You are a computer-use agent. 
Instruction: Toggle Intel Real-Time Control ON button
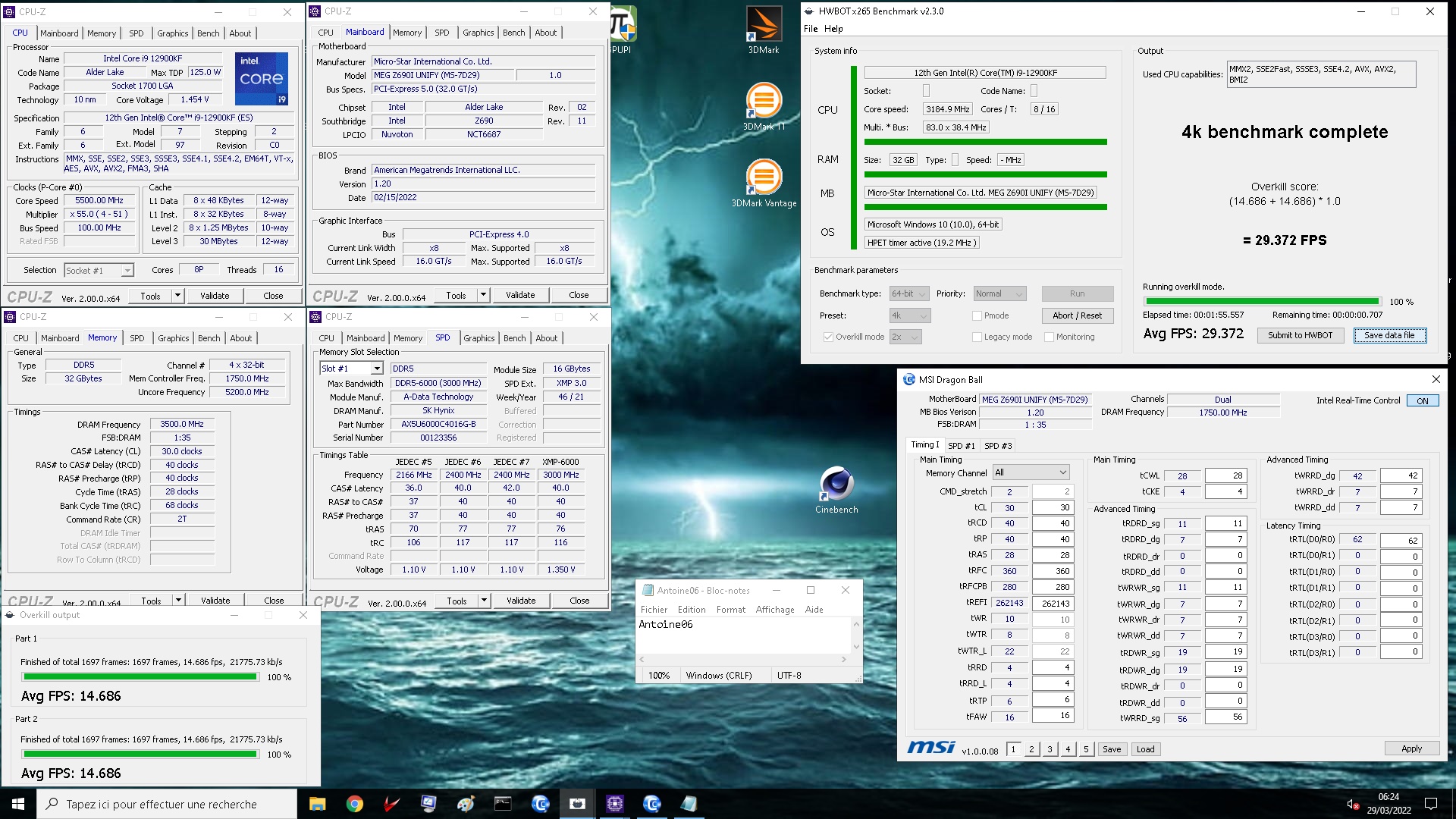tap(1423, 400)
